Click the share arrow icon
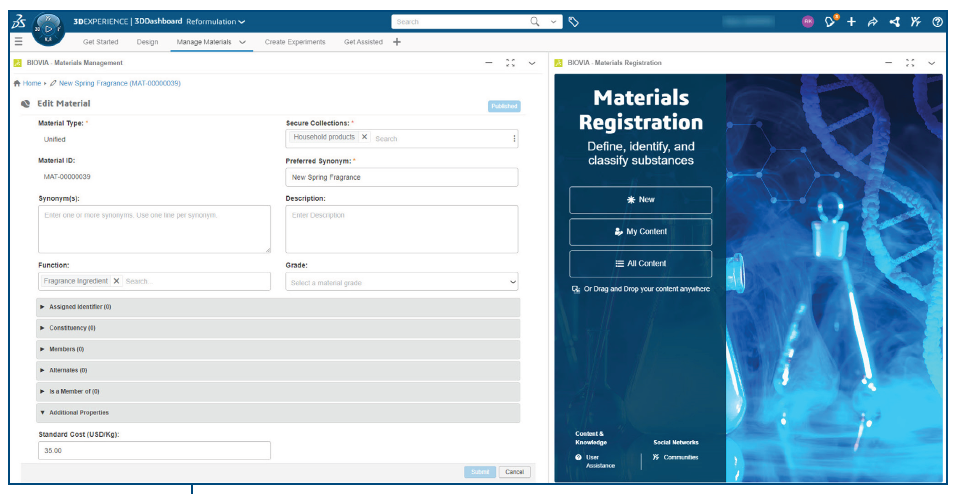This screenshot has height=494, width=957. tap(872, 21)
